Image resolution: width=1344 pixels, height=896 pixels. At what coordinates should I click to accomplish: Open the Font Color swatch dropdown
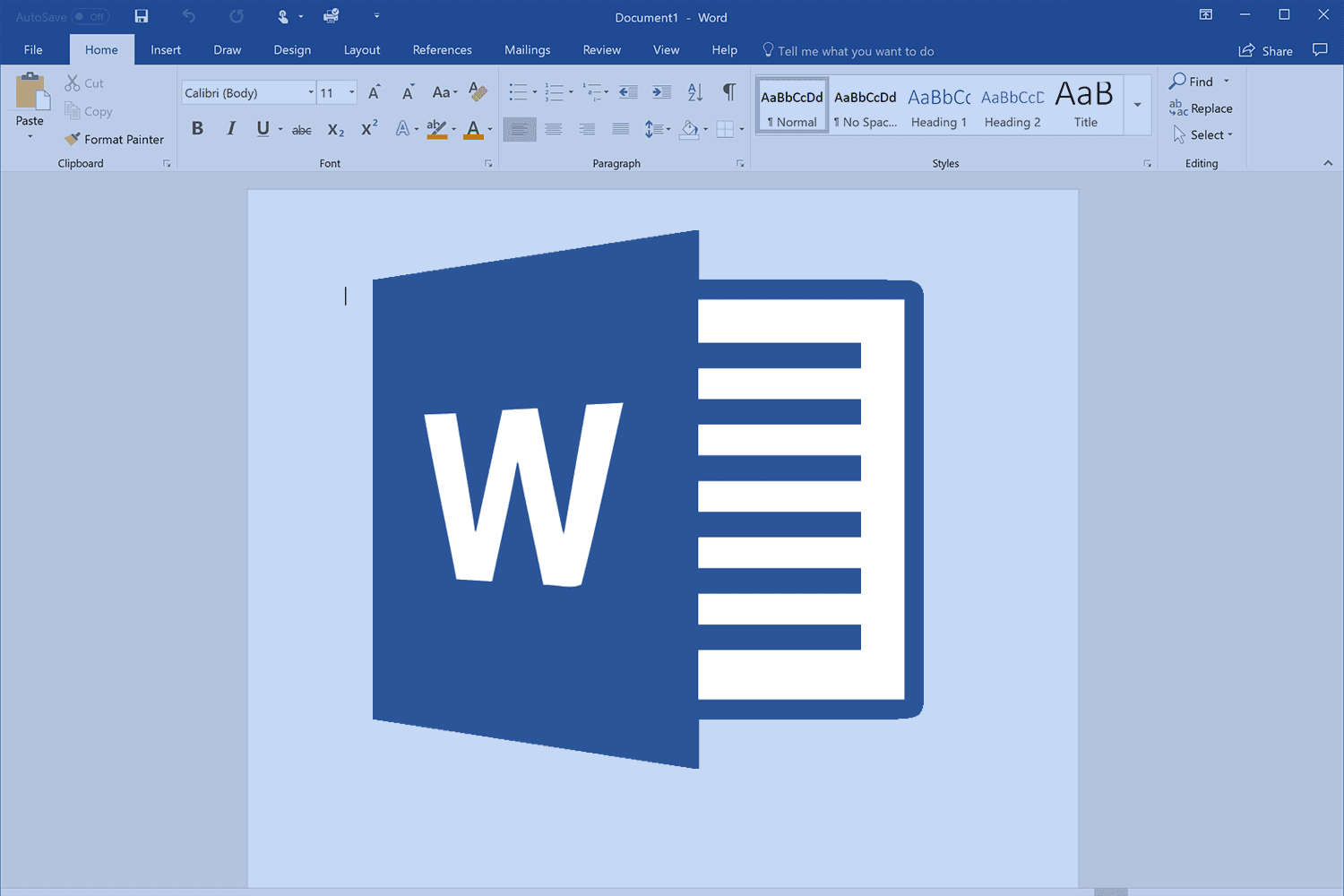pos(489,128)
